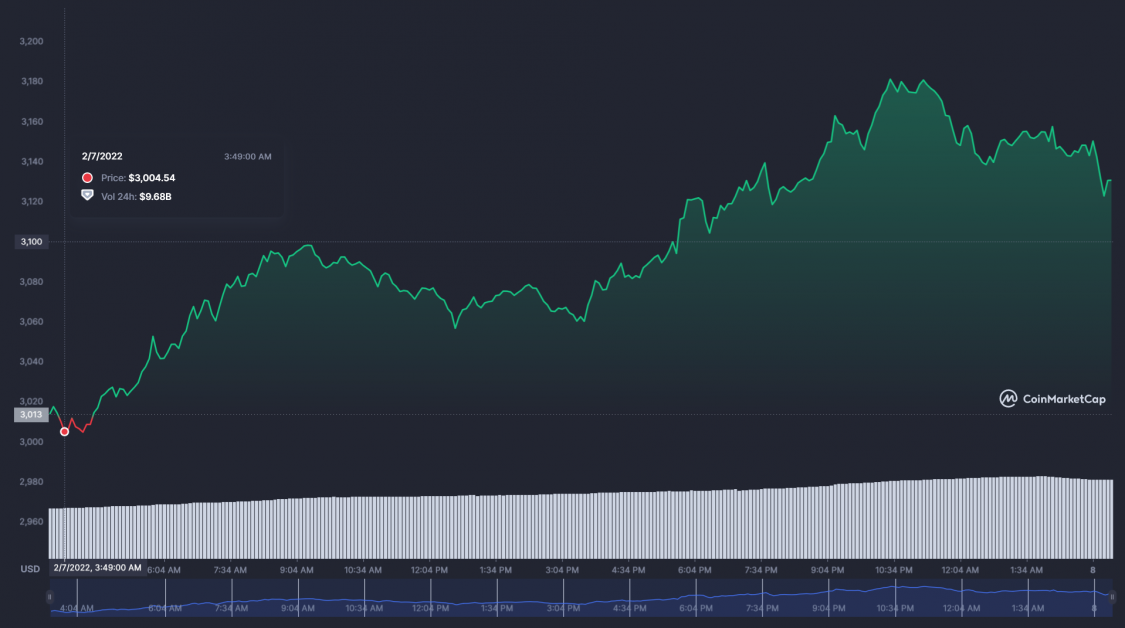Grab the right handle of the range navigator

coord(1112,596)
